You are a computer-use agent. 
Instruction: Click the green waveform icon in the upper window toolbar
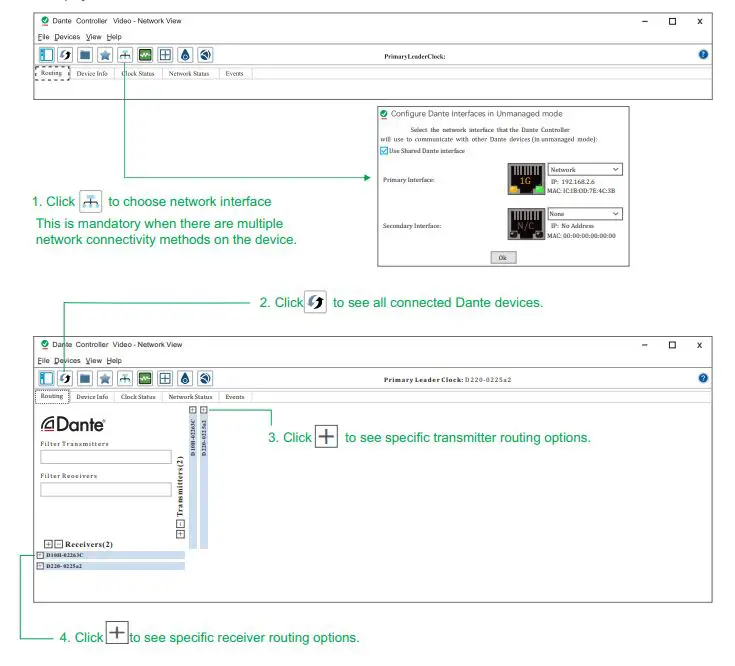(x=145, y=55)
